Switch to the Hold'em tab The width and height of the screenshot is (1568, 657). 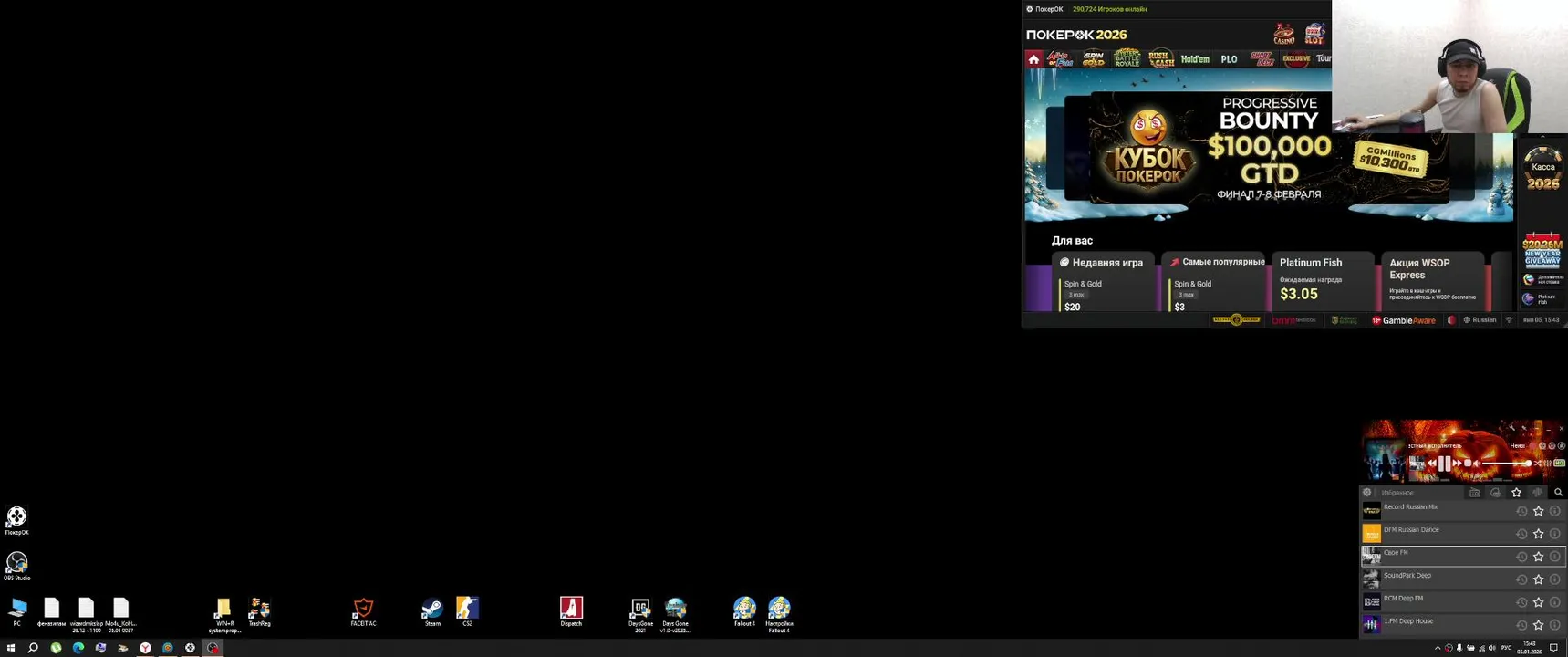click(x=1195, y=59)
